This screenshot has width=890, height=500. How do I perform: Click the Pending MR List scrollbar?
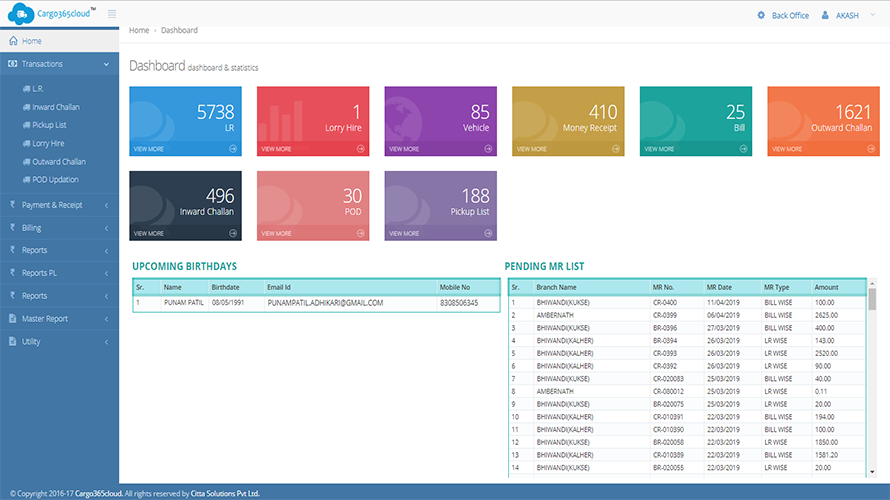(x=873, y=380)
